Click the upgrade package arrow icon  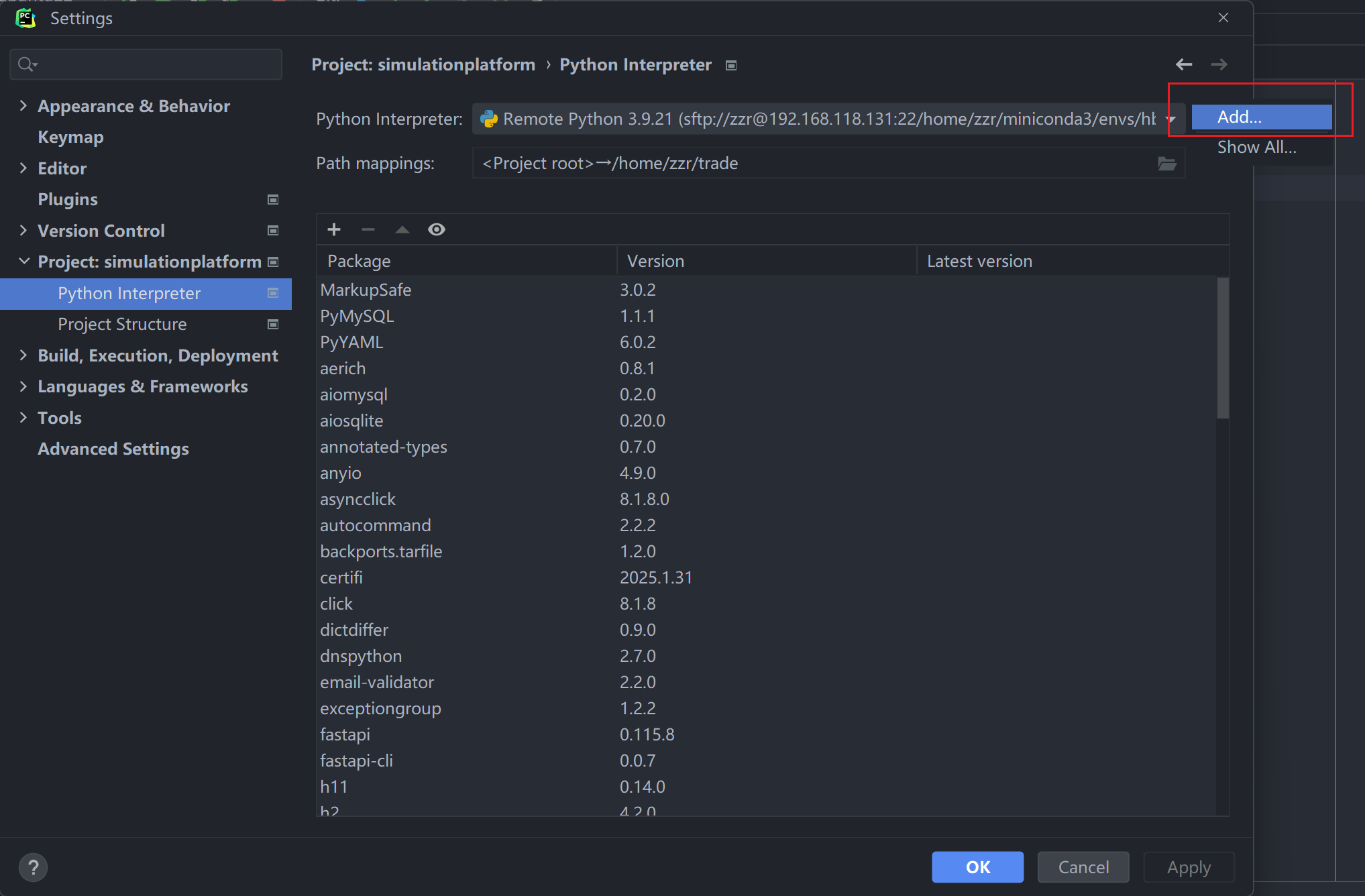[x=402, y=229]
